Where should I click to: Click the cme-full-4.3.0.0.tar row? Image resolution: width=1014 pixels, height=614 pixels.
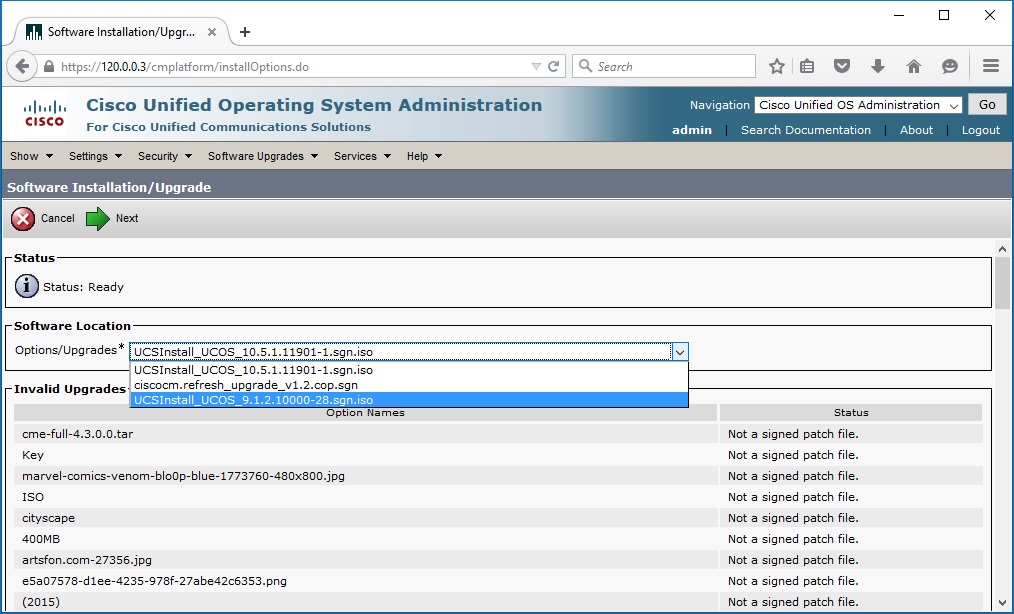pyautogui.click(x=365, y=434)
